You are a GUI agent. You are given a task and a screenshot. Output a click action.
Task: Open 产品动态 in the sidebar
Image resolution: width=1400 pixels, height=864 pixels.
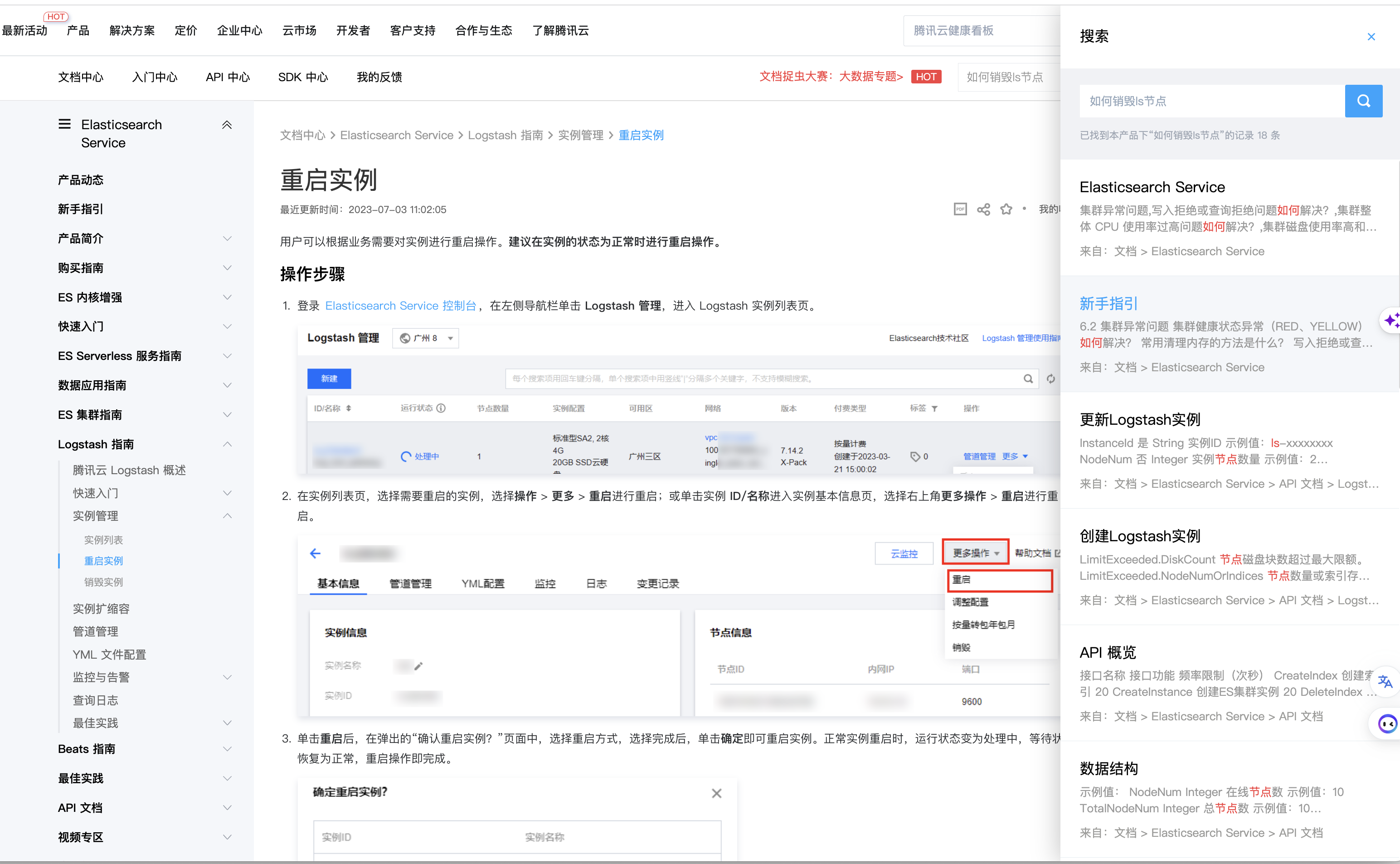pyautogui.click(x=81, y=180)
